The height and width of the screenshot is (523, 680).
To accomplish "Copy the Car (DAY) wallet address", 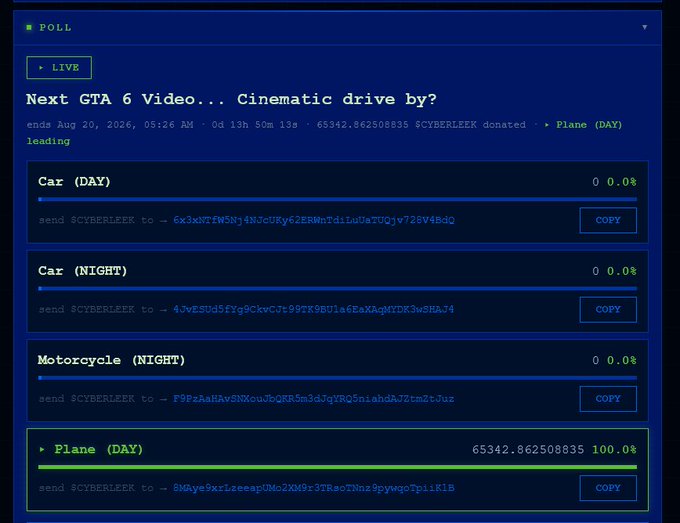I will pyautogui.click(x=608, y=220).
